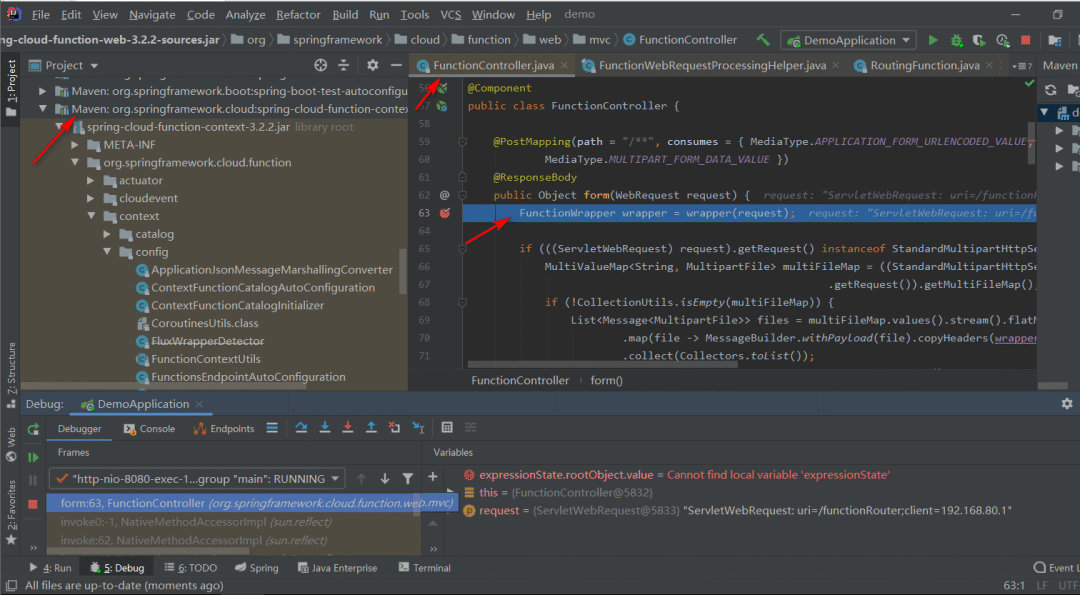Toggle the Project tool window side tab

coord(11,88)
